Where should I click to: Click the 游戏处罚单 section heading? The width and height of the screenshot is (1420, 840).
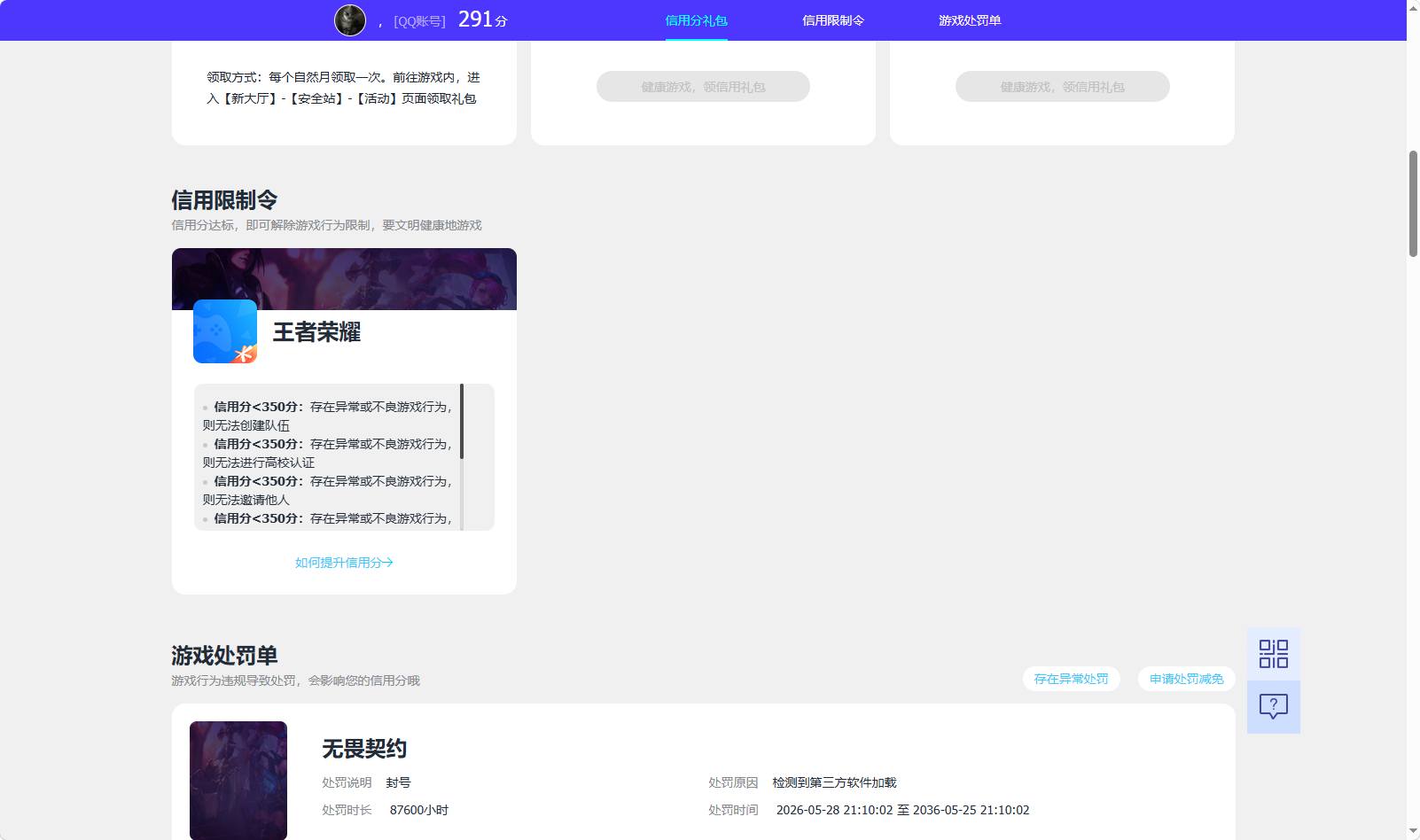click(224, 656)
